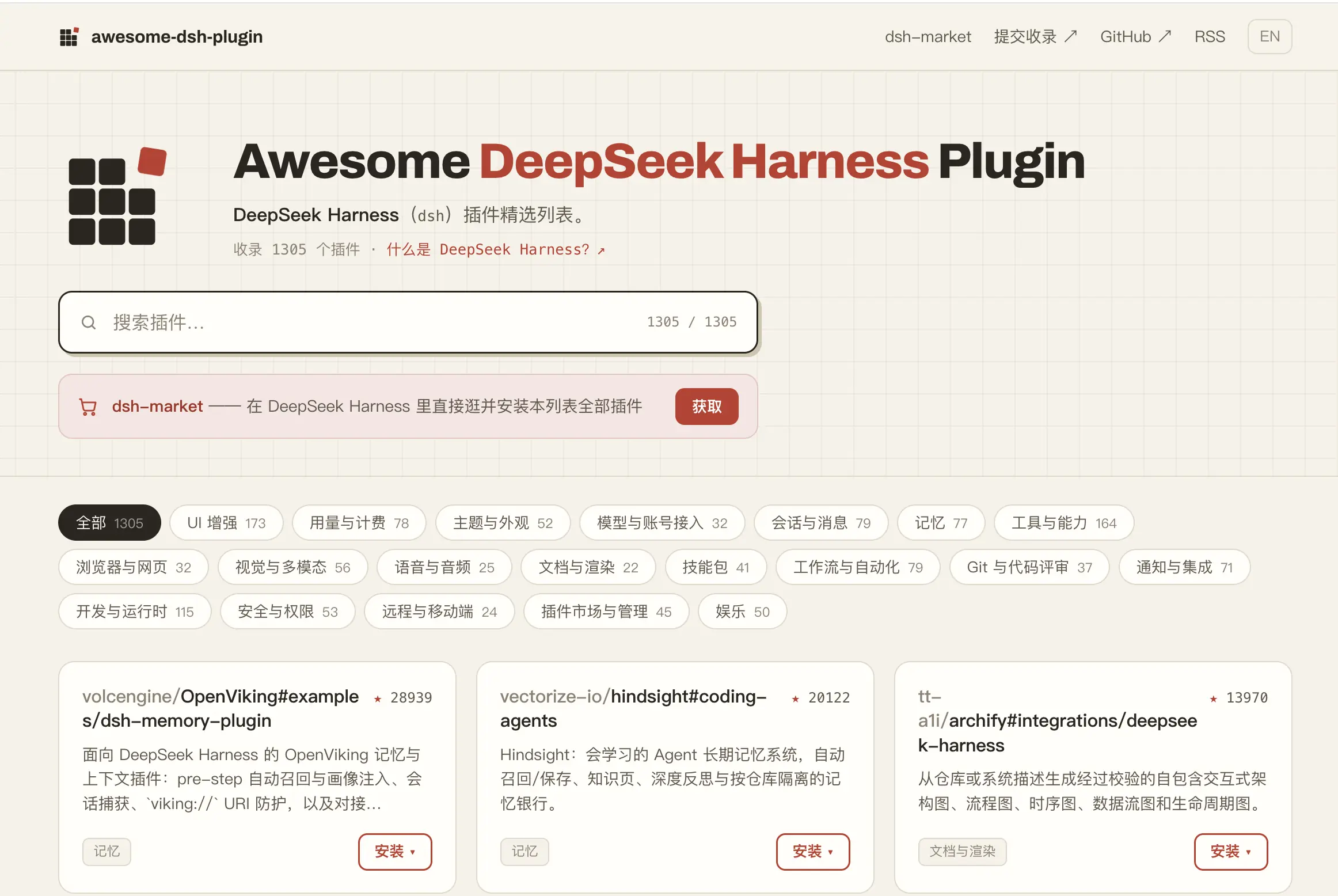Click star count 20122
The image size is (1338, 896).
[829, 698]
